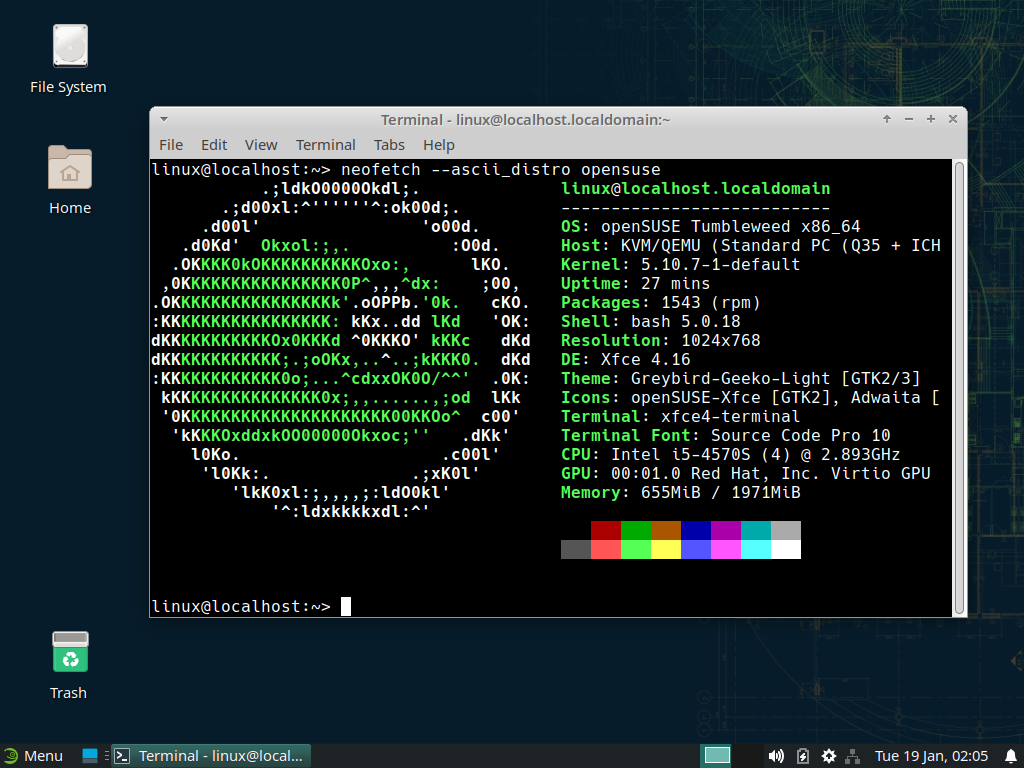This screenshot has width=1024, height=768.
Task: Click the volume speaker icon in tray
Action: tap(775, 756)
